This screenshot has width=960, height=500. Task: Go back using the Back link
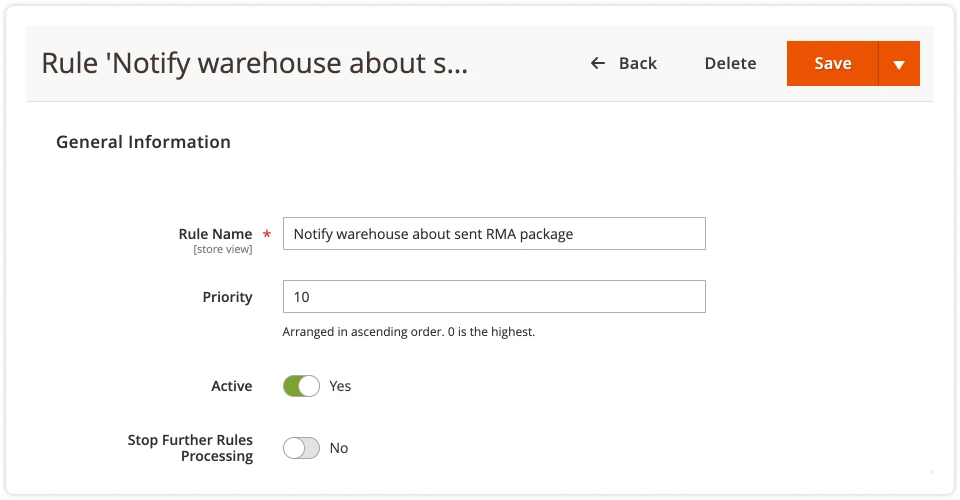click(637, 63)
